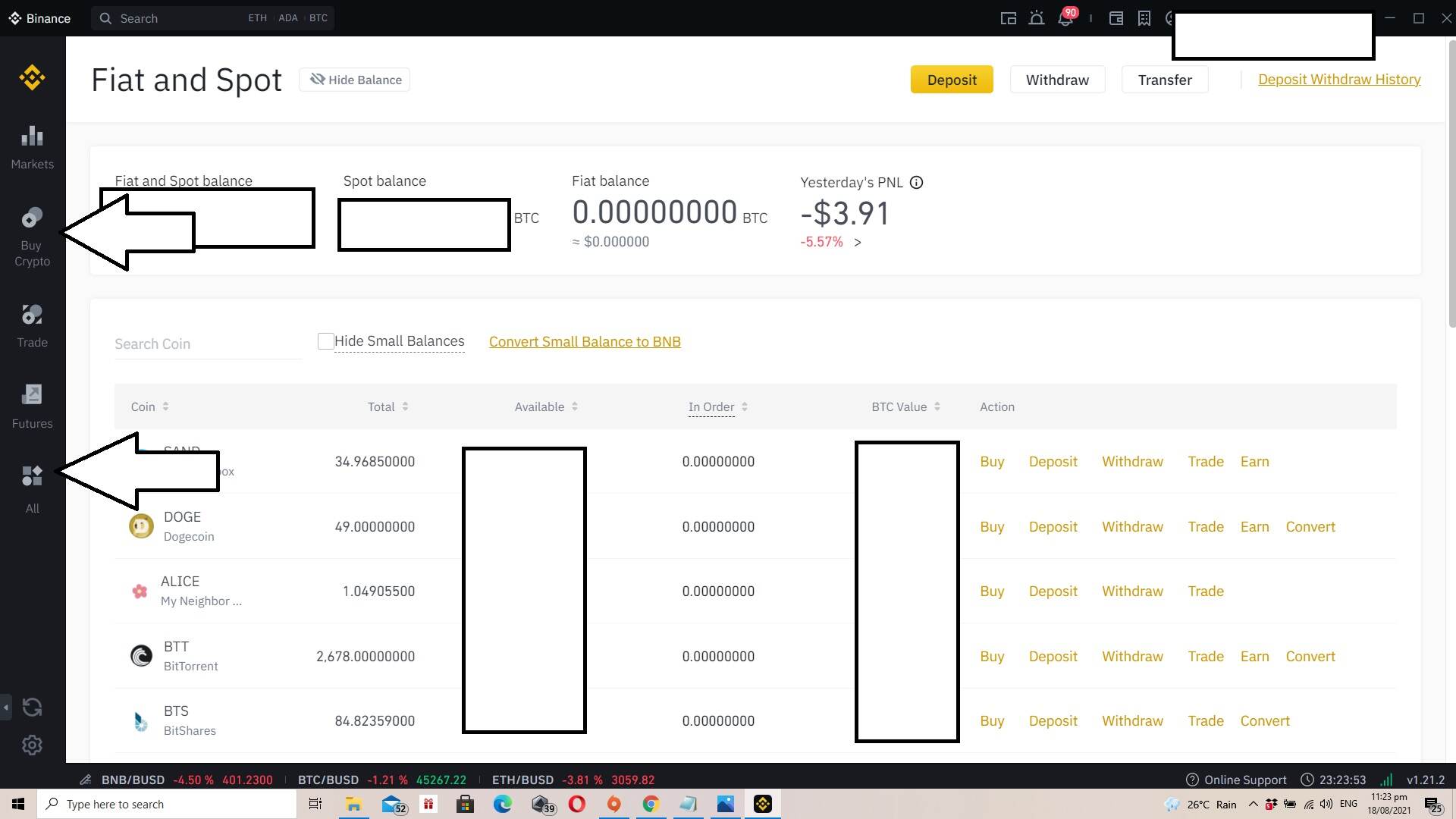Click the Yesterday's PNL info icon

coord(916,183)
